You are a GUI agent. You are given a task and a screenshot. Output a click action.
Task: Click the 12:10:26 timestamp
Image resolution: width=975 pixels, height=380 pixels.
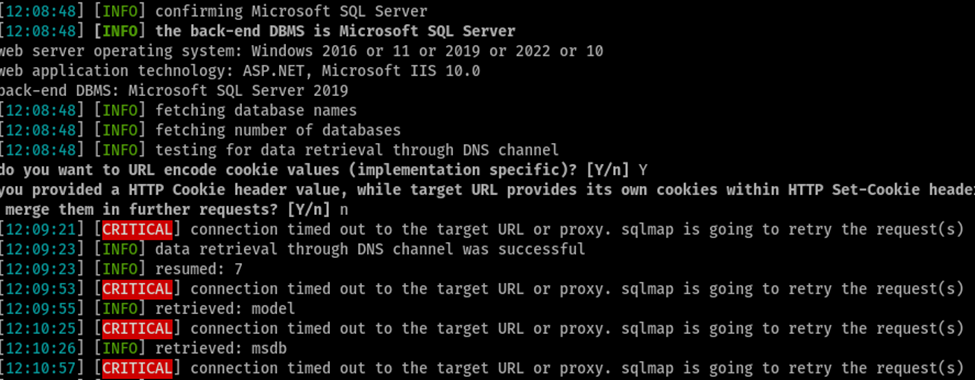click(44, 348)
